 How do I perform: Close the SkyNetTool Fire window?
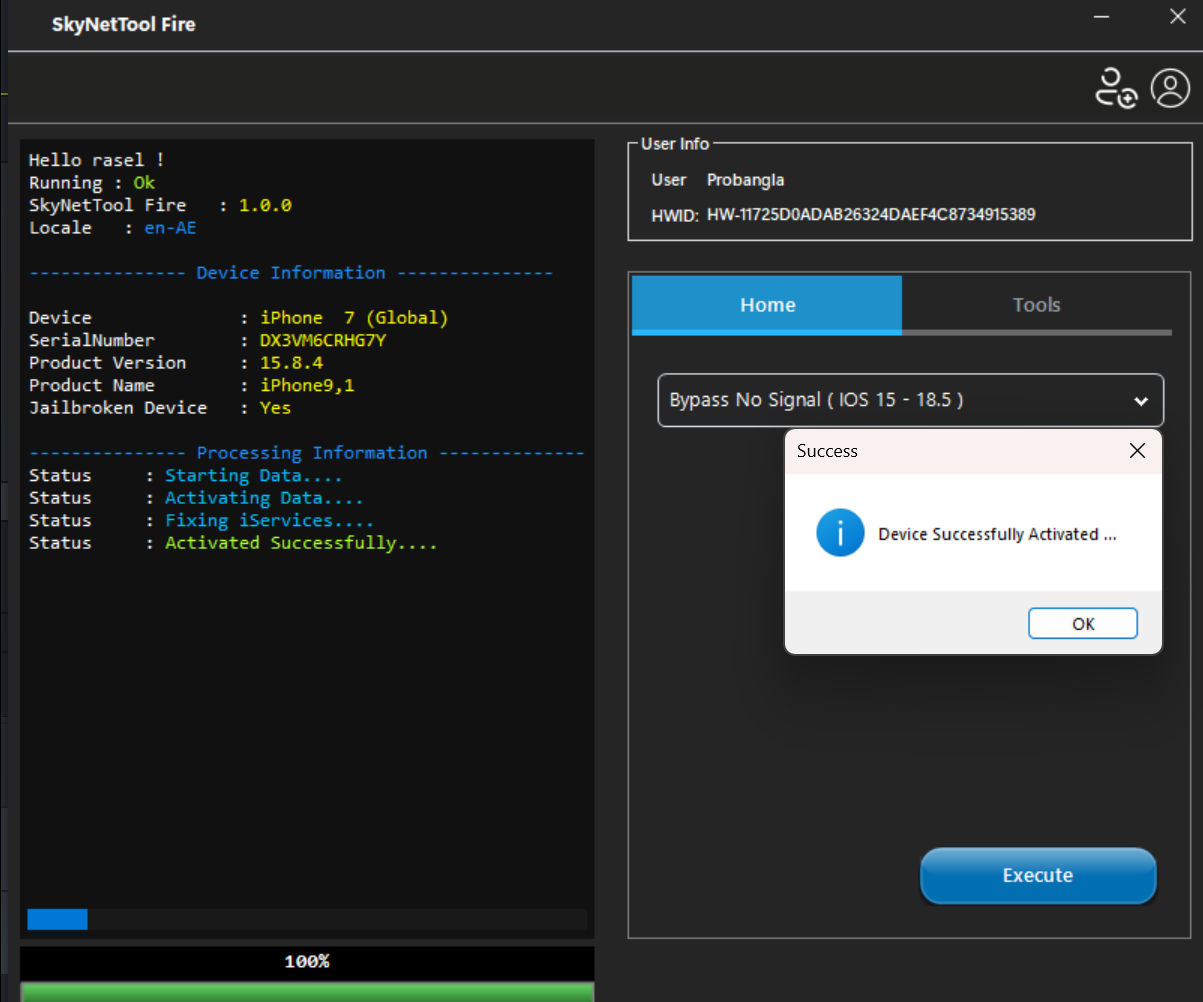(x=1177, y=17)
